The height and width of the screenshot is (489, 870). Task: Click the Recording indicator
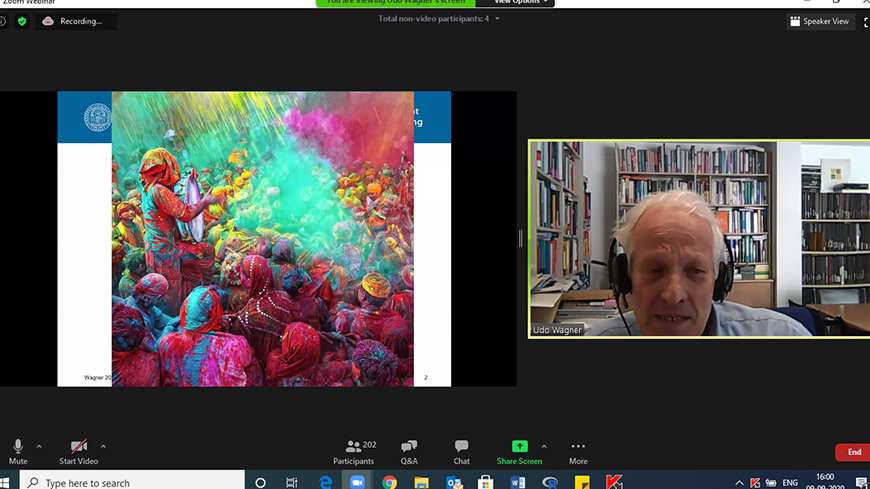coord(75,21)
